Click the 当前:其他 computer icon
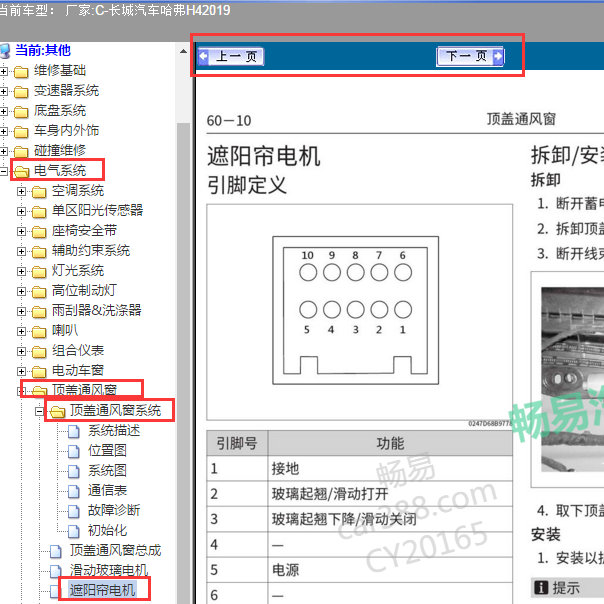The height and width of the screenshot is (604, 604). pyautogui.click(x=5, y=51)
